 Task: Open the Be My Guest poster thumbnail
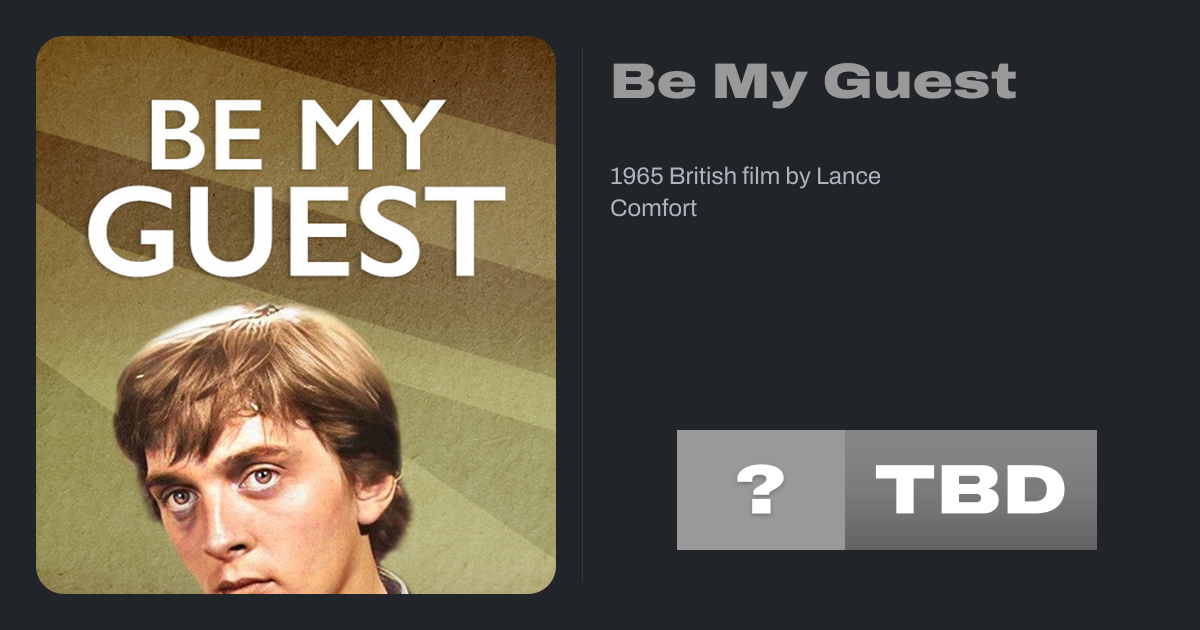pyautogui.click(x=296, y=315)
